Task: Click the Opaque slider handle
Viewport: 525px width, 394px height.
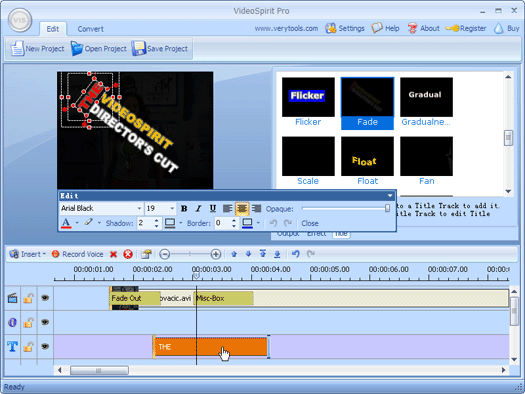Action: (387, 209)
